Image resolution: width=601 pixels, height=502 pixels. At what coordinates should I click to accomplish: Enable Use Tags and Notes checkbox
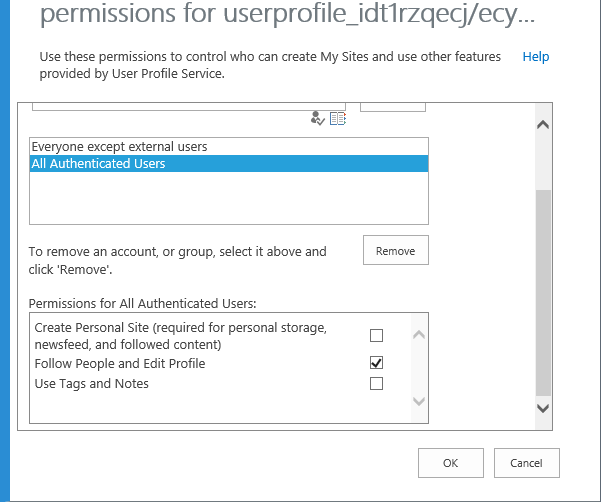coord(376,383)
